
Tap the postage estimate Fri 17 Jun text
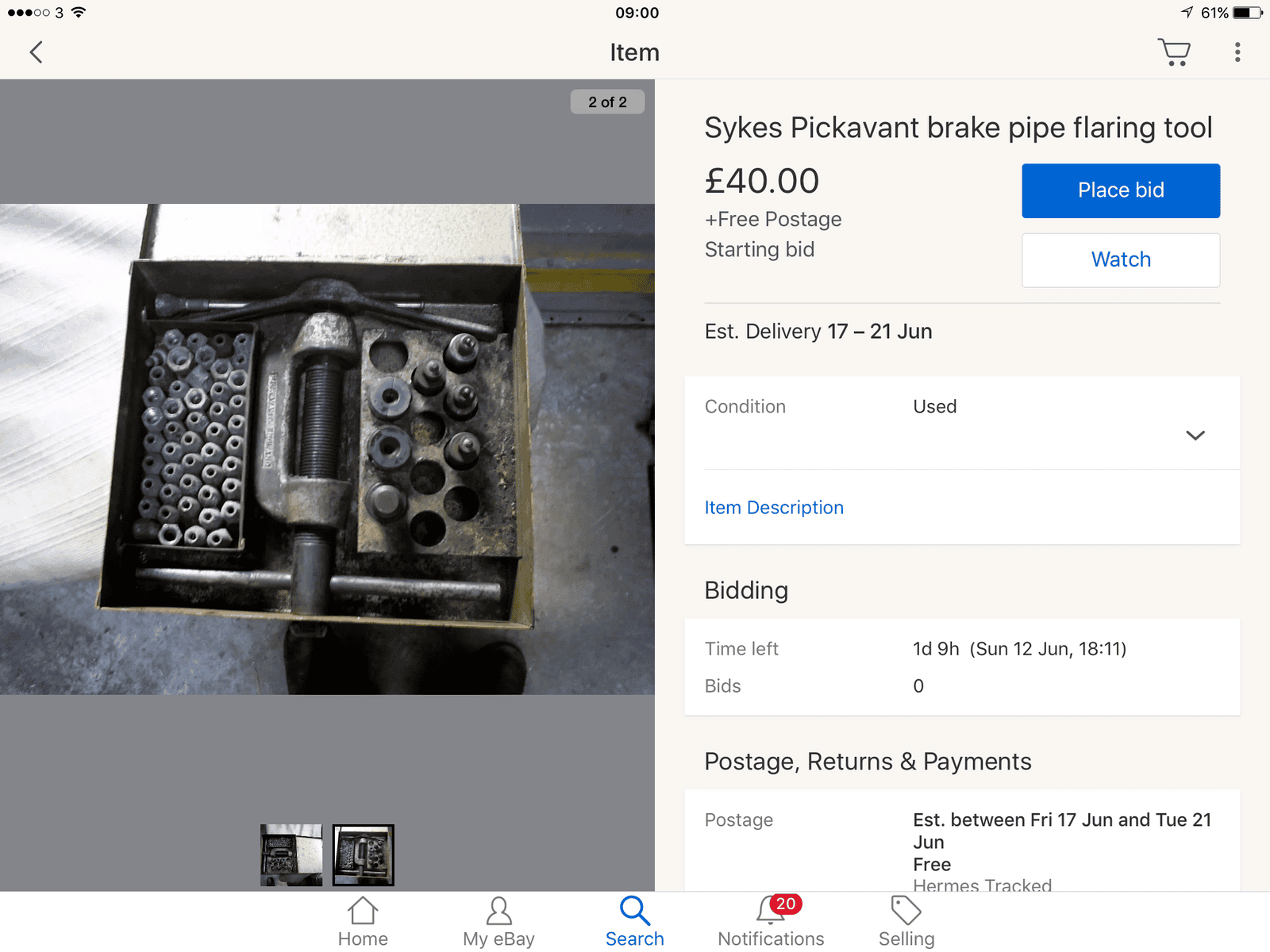point(1062,831)
